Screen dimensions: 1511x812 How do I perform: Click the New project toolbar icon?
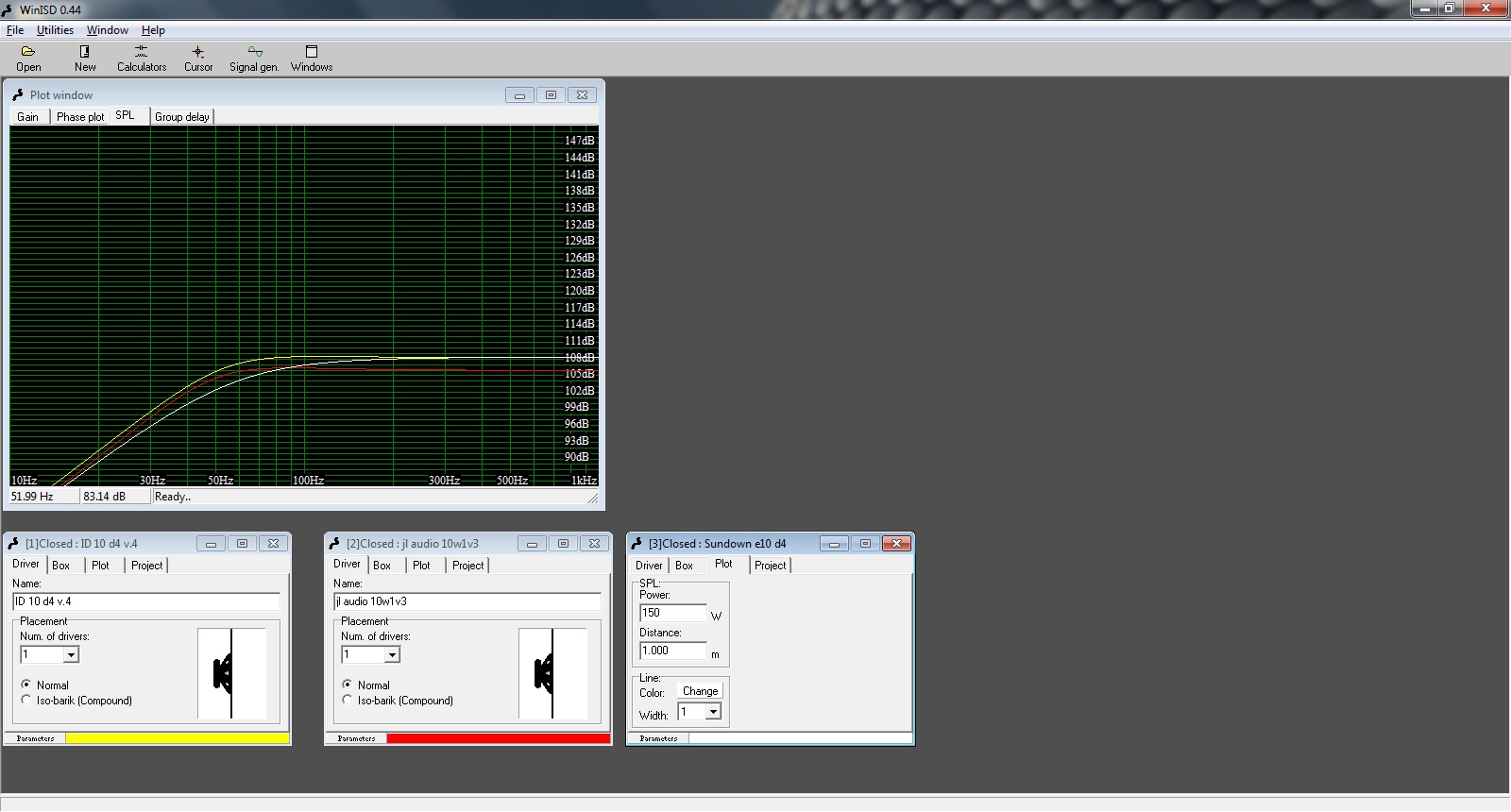pyautogui.click(x=85, y=58)
